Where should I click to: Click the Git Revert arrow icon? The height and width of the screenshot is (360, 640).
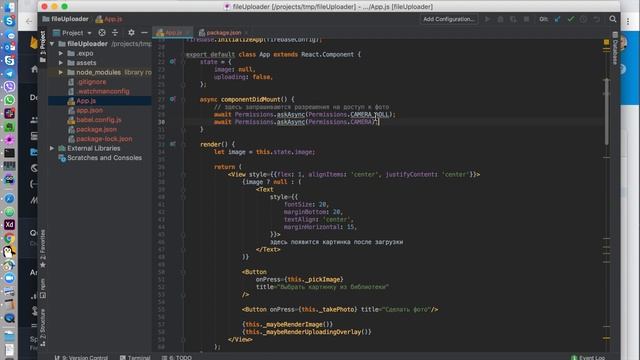(x=596, y=19)
